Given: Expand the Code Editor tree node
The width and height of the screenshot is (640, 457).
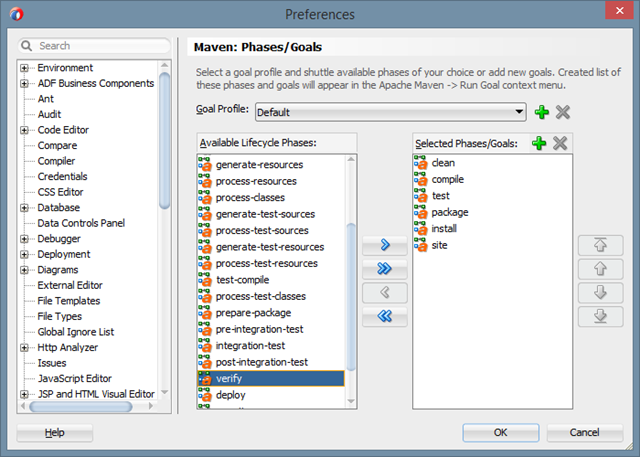Looking at the screenshot, I should tap(25, 130).
